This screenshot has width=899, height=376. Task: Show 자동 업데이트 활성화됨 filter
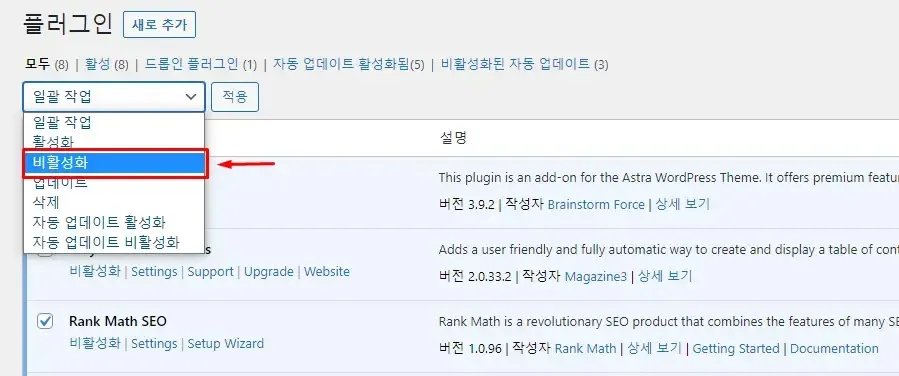click(348, 64)
